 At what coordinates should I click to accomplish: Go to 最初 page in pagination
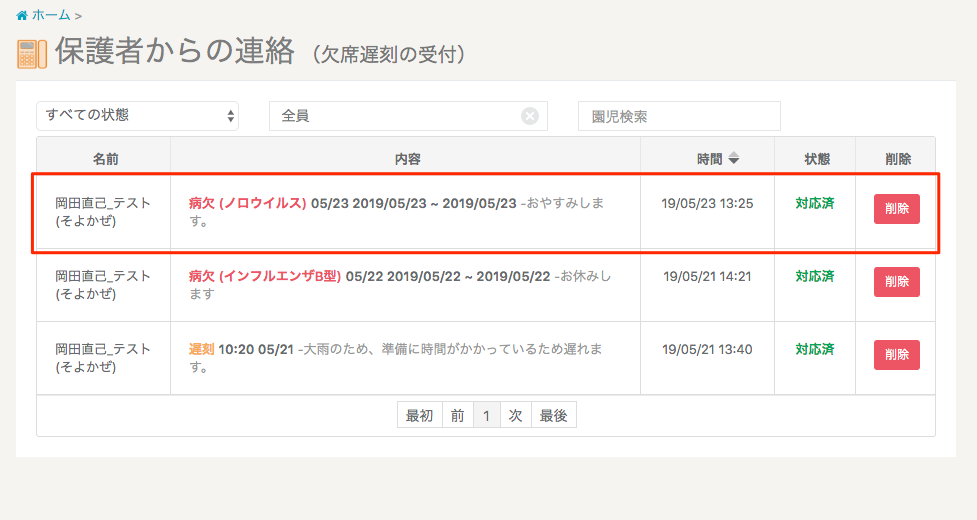(x=419, y=416)
